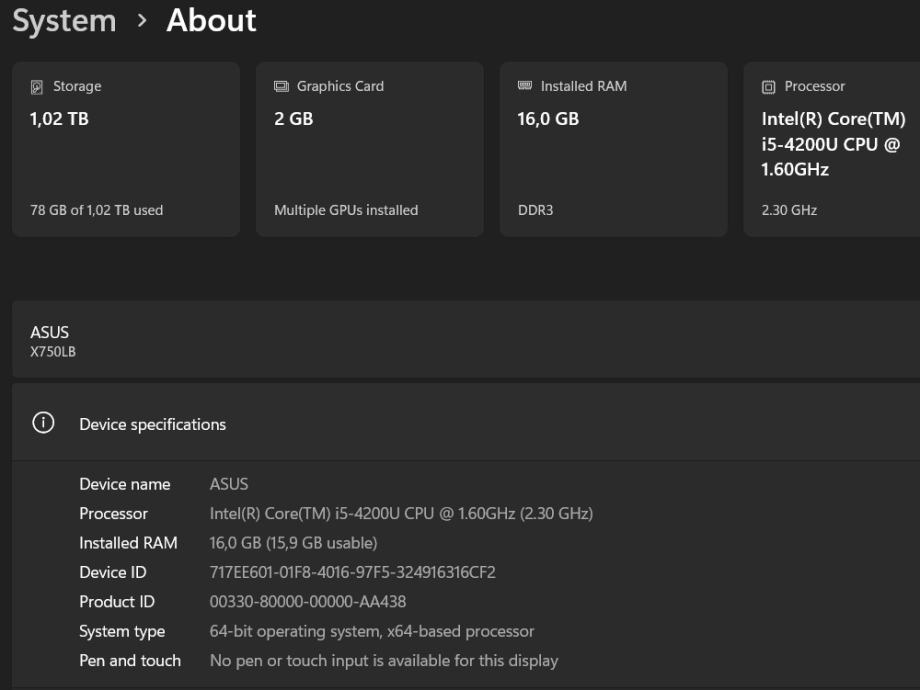Image resolution: width=920 pixels, height=690 pixels.
Task: Click the About page heading
Action: click(211, 21)
